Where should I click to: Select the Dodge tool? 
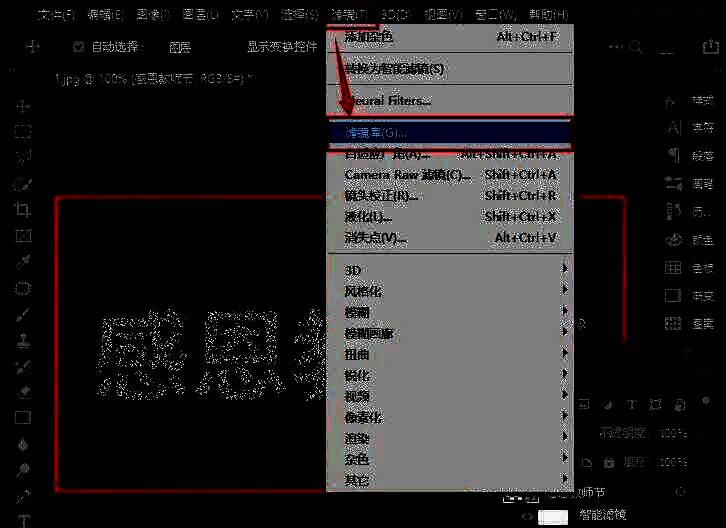click(x=23, y=471)
